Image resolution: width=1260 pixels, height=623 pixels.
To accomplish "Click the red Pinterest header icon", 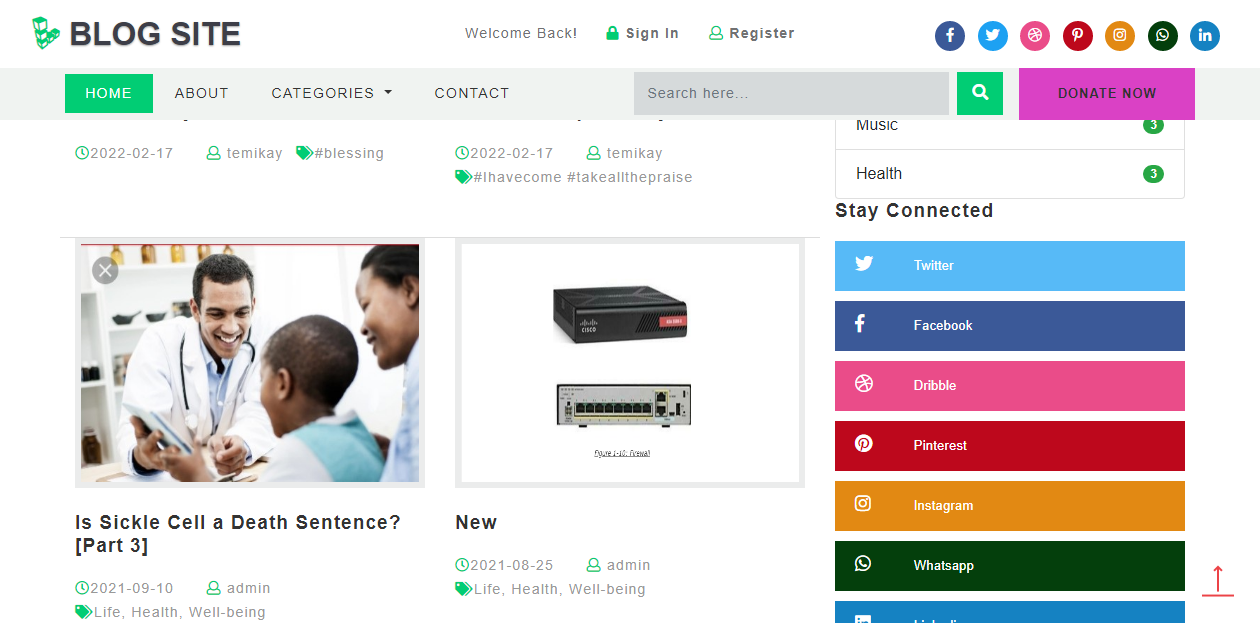I will click(x=1078, y=36).
